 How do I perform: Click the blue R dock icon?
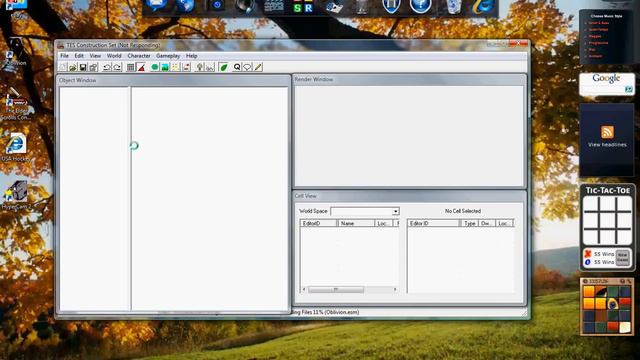tap(309, 8)
